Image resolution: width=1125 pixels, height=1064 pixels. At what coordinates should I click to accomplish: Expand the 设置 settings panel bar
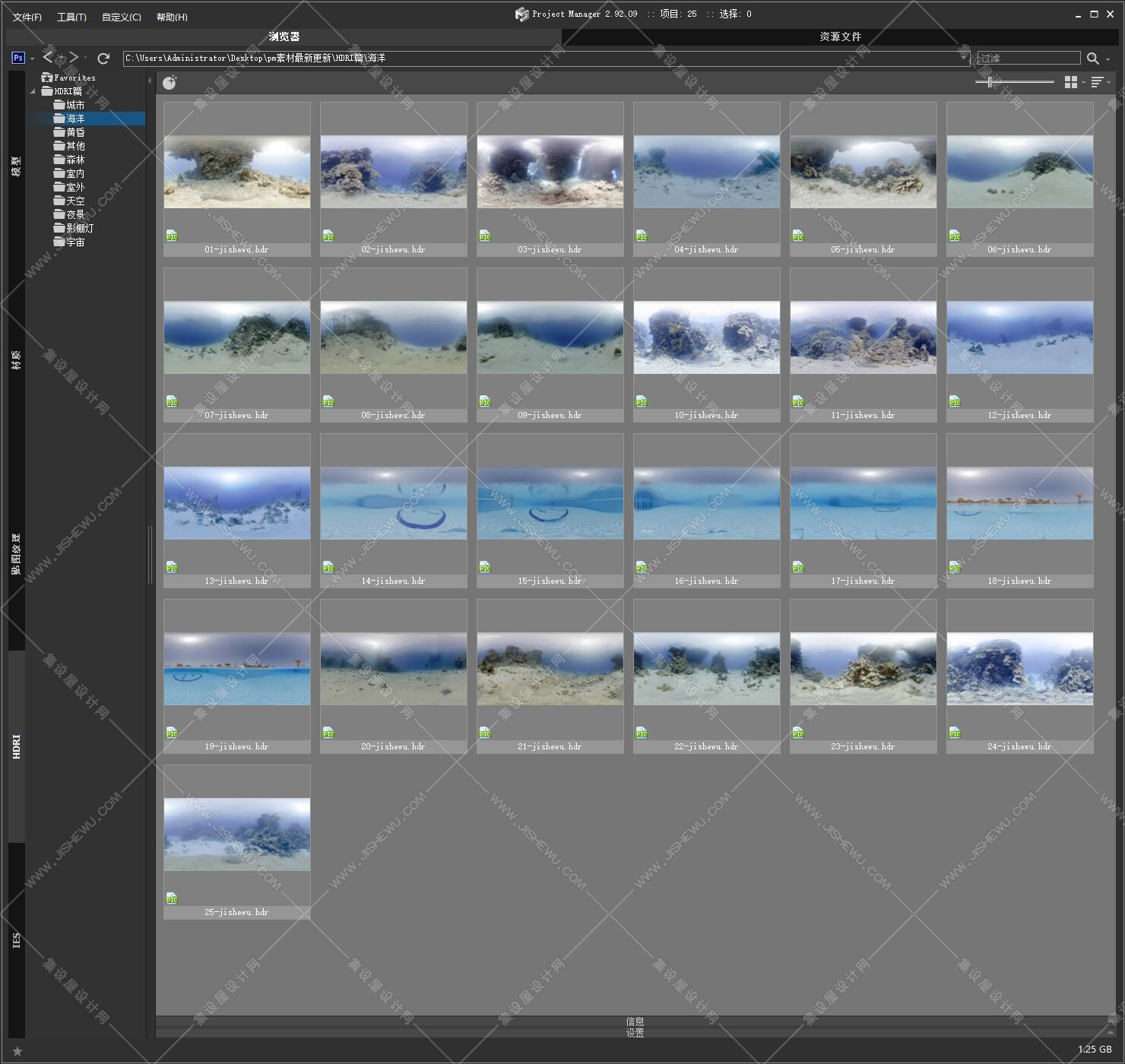[635, 1033]
